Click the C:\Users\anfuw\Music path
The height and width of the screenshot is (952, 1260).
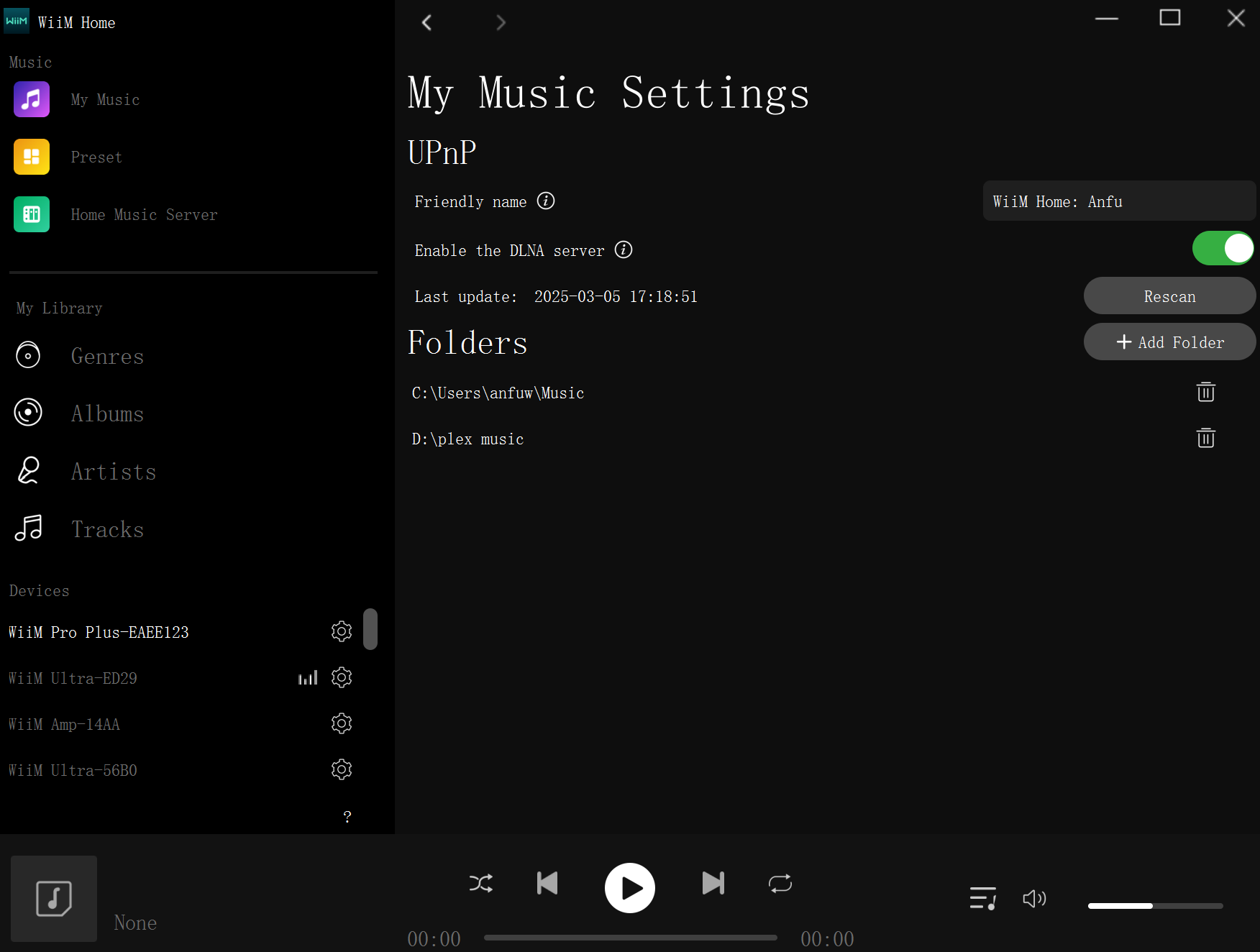tap(498, 393)
